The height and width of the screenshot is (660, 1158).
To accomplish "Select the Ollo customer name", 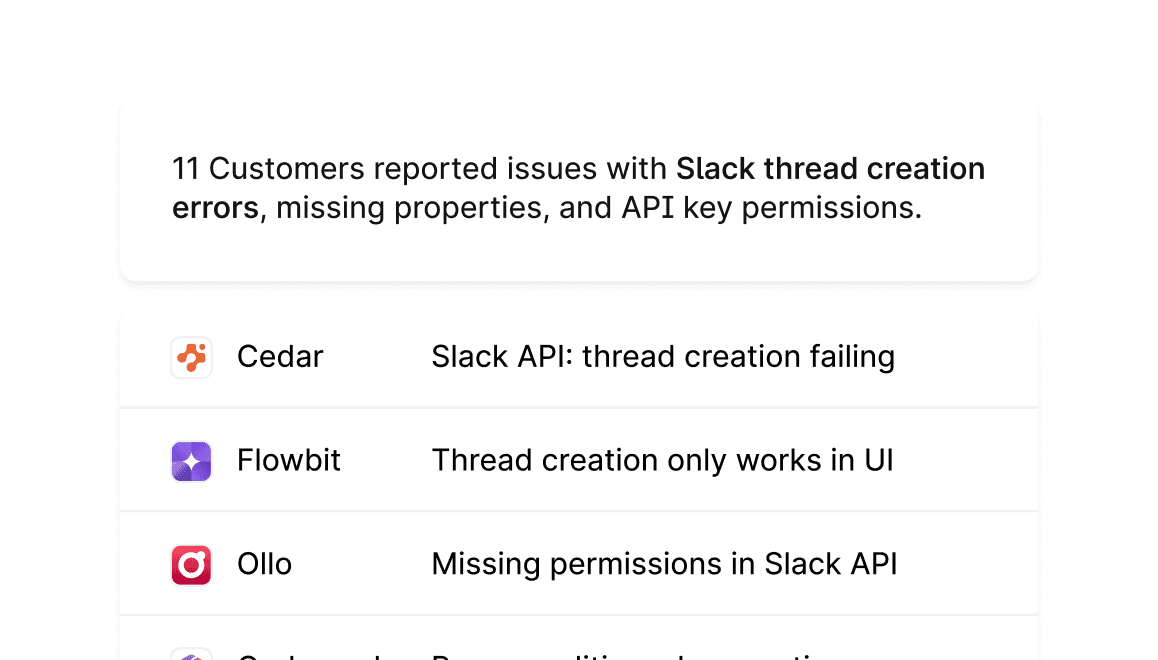I will pos(264,564).
